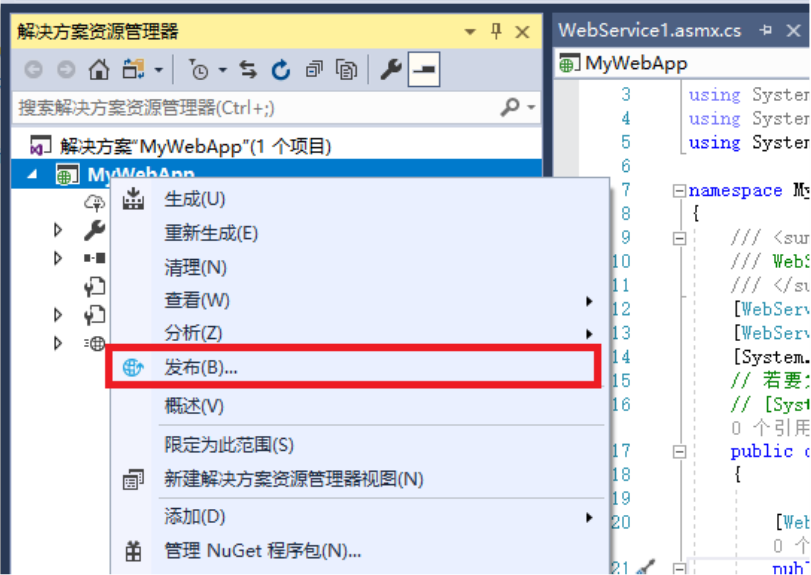The width and height of the screenshot is (811, 575).
Task: Go to Home view in Solution Explorer
Action: coord(99,69)
